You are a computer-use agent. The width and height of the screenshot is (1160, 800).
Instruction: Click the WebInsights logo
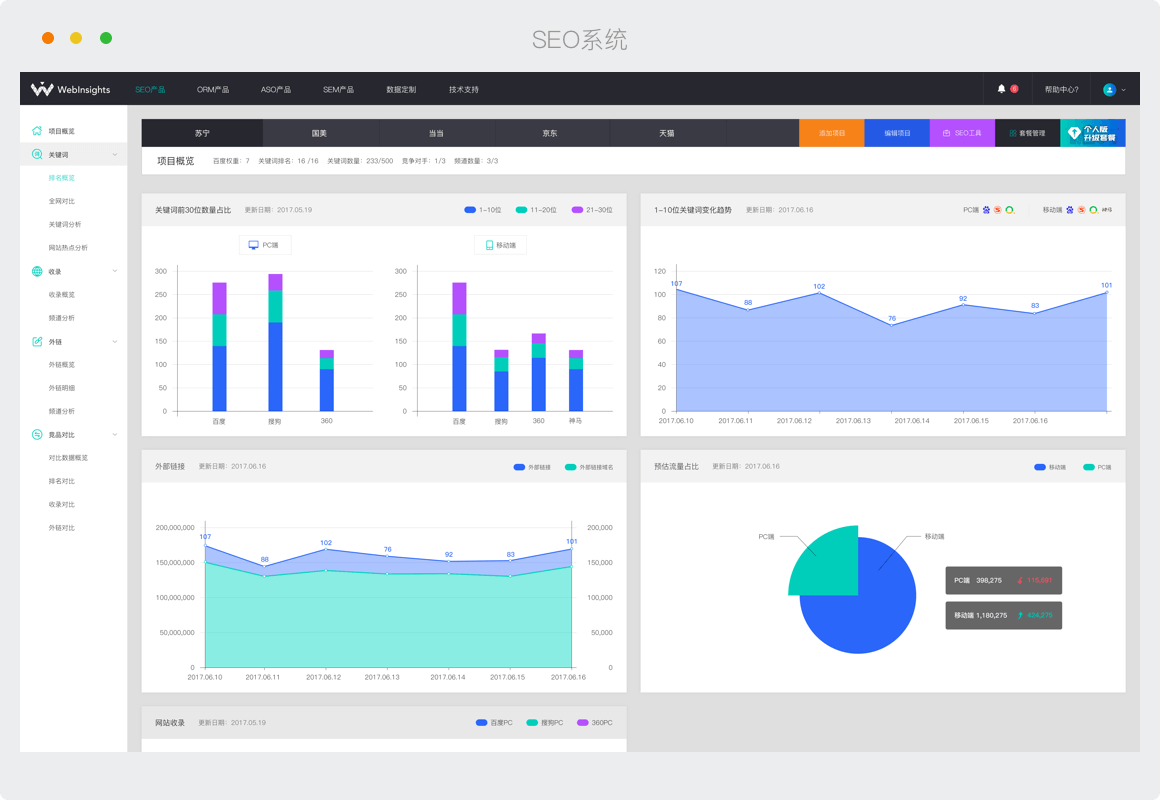(70, 89)
